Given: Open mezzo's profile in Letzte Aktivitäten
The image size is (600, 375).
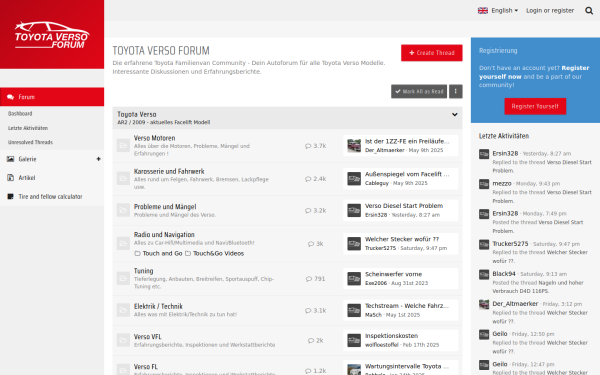Looking at the screenshot, I should pos(502,184).
